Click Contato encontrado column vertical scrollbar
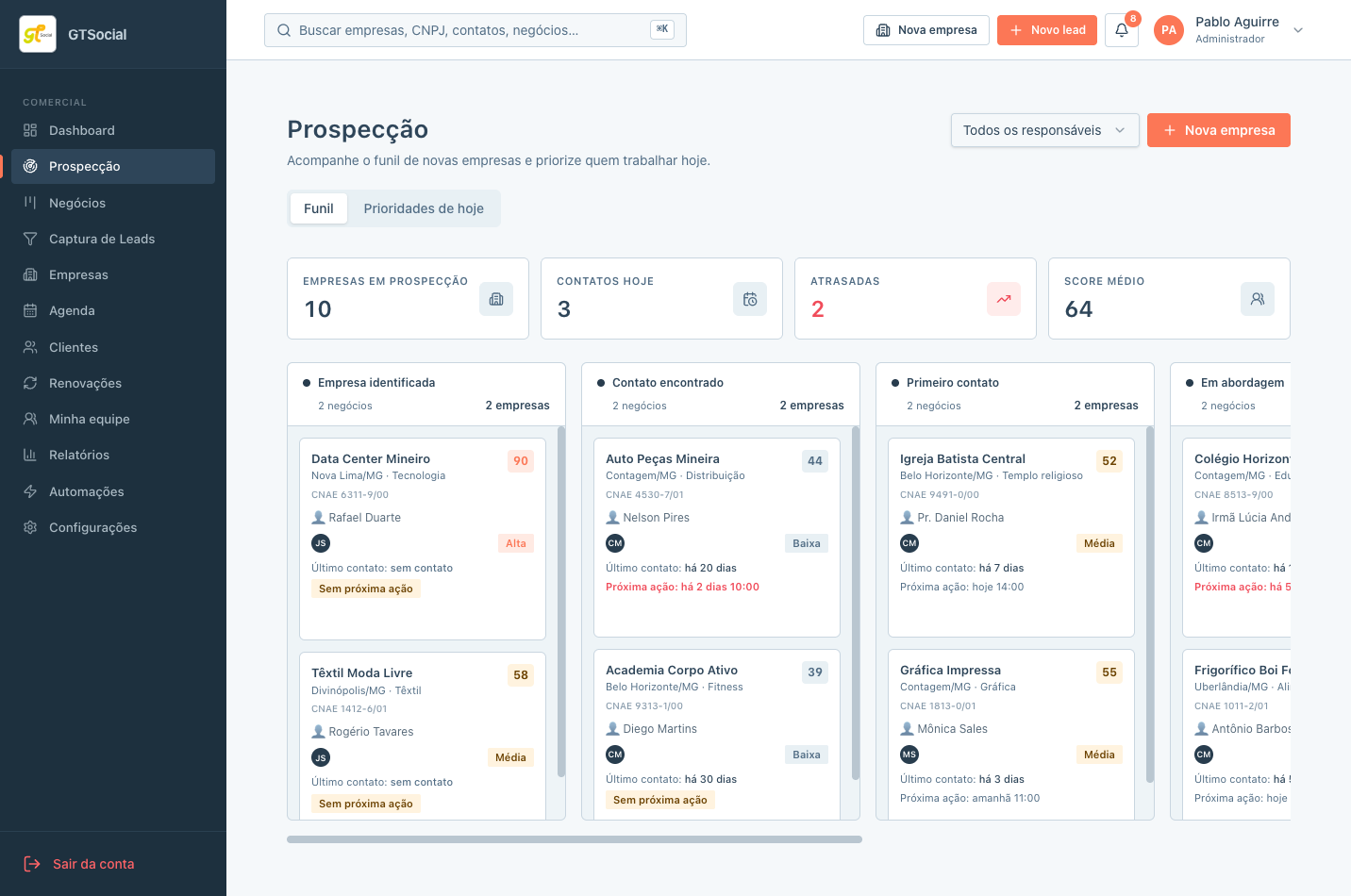Image resolution: width=1351 pixels, height=896 pixels. point(856,604)
